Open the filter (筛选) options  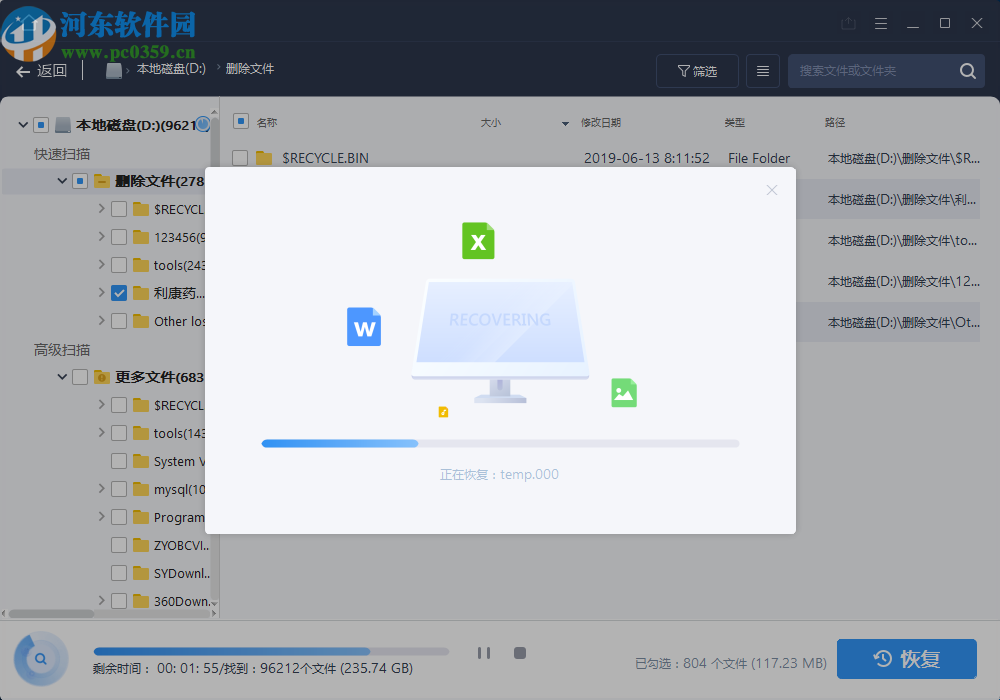click(x=697, y=71)
